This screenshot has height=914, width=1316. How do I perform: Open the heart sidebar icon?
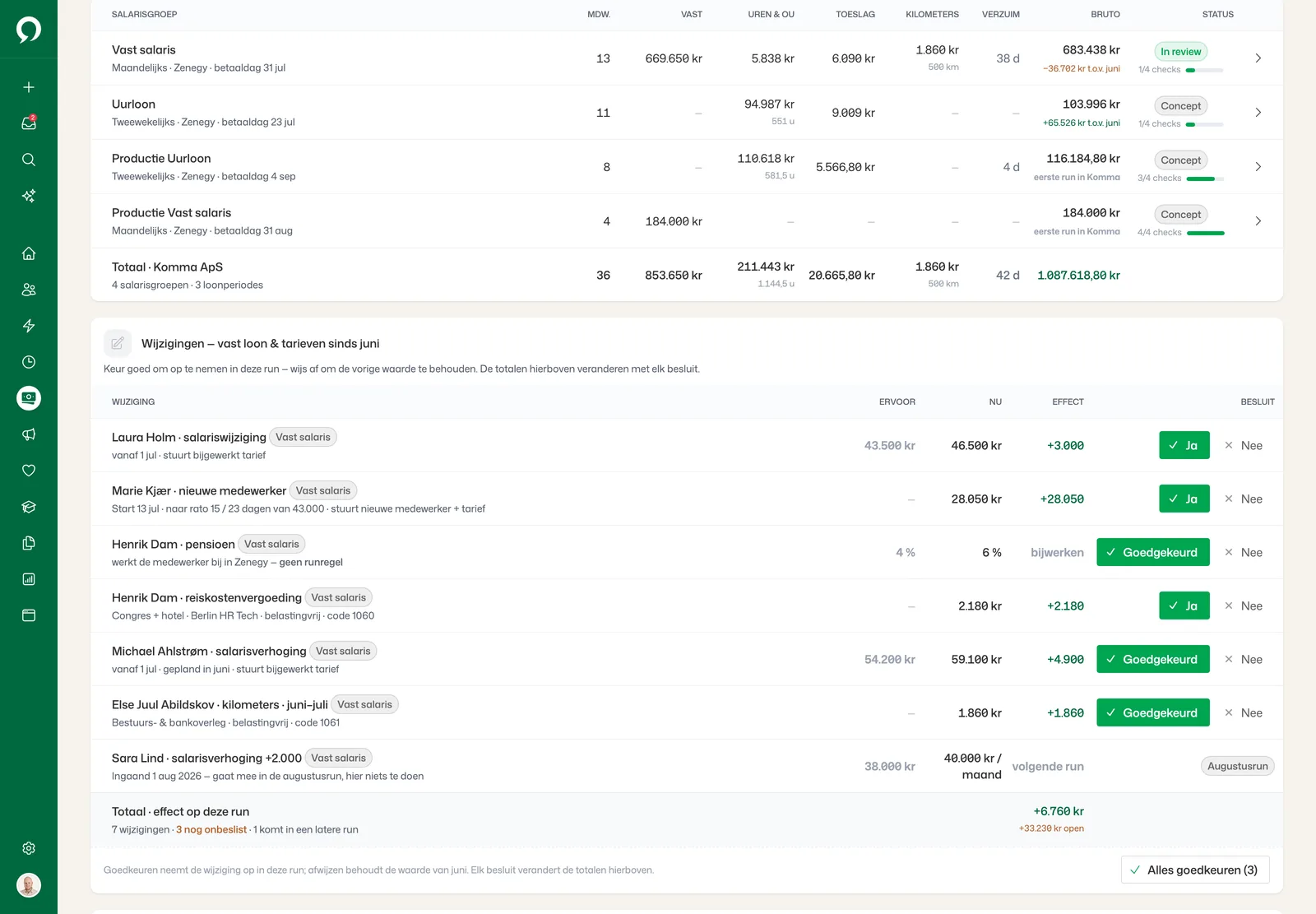(29, 471)
